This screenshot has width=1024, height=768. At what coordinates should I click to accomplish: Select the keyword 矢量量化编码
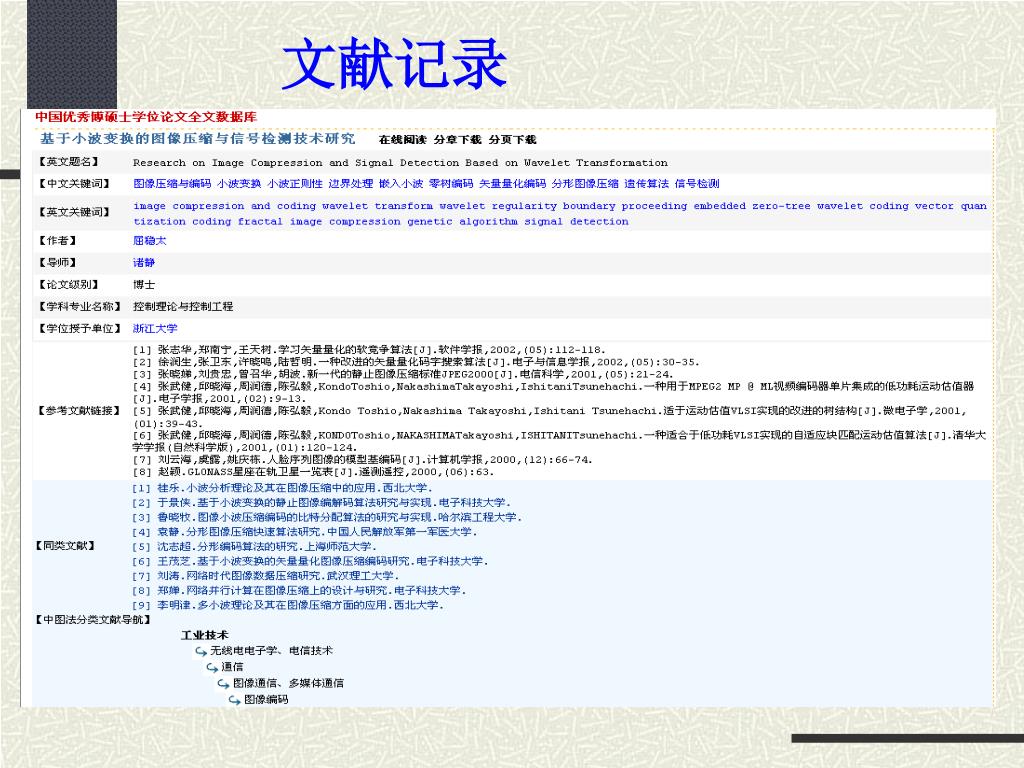coord(513,184)
